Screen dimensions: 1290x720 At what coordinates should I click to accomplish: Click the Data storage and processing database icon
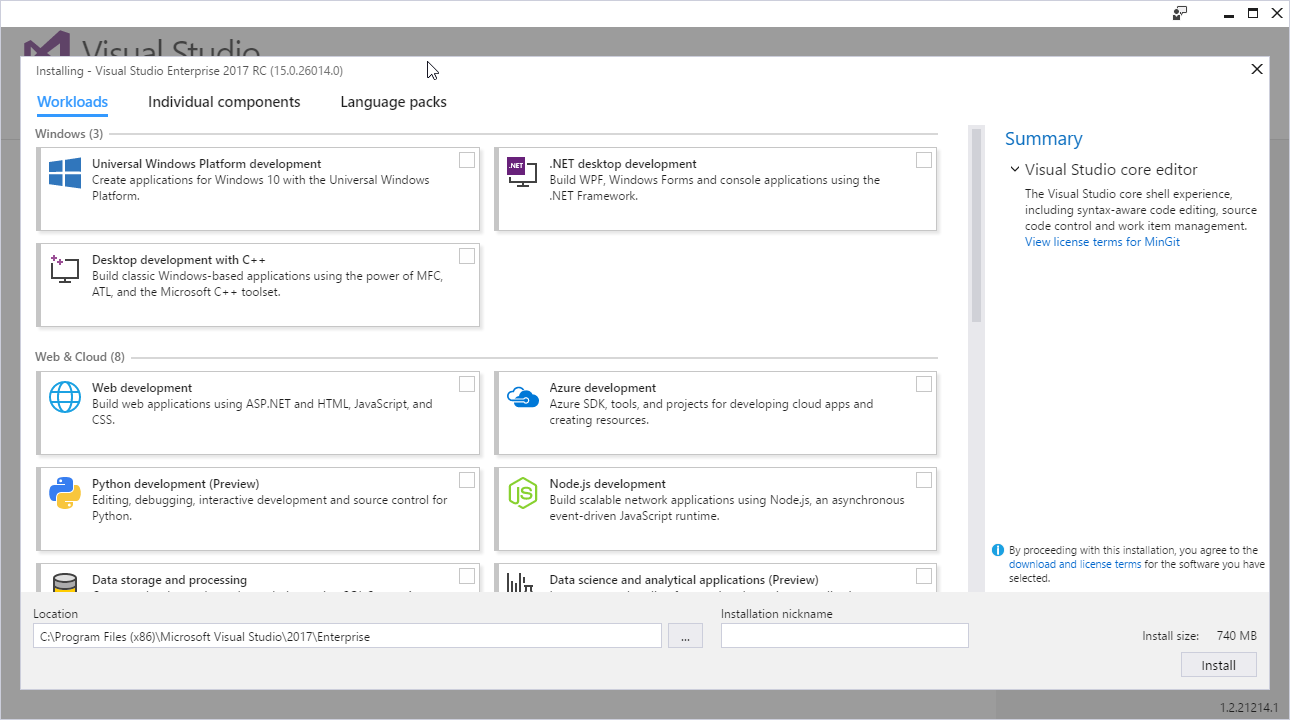(64, 585)
